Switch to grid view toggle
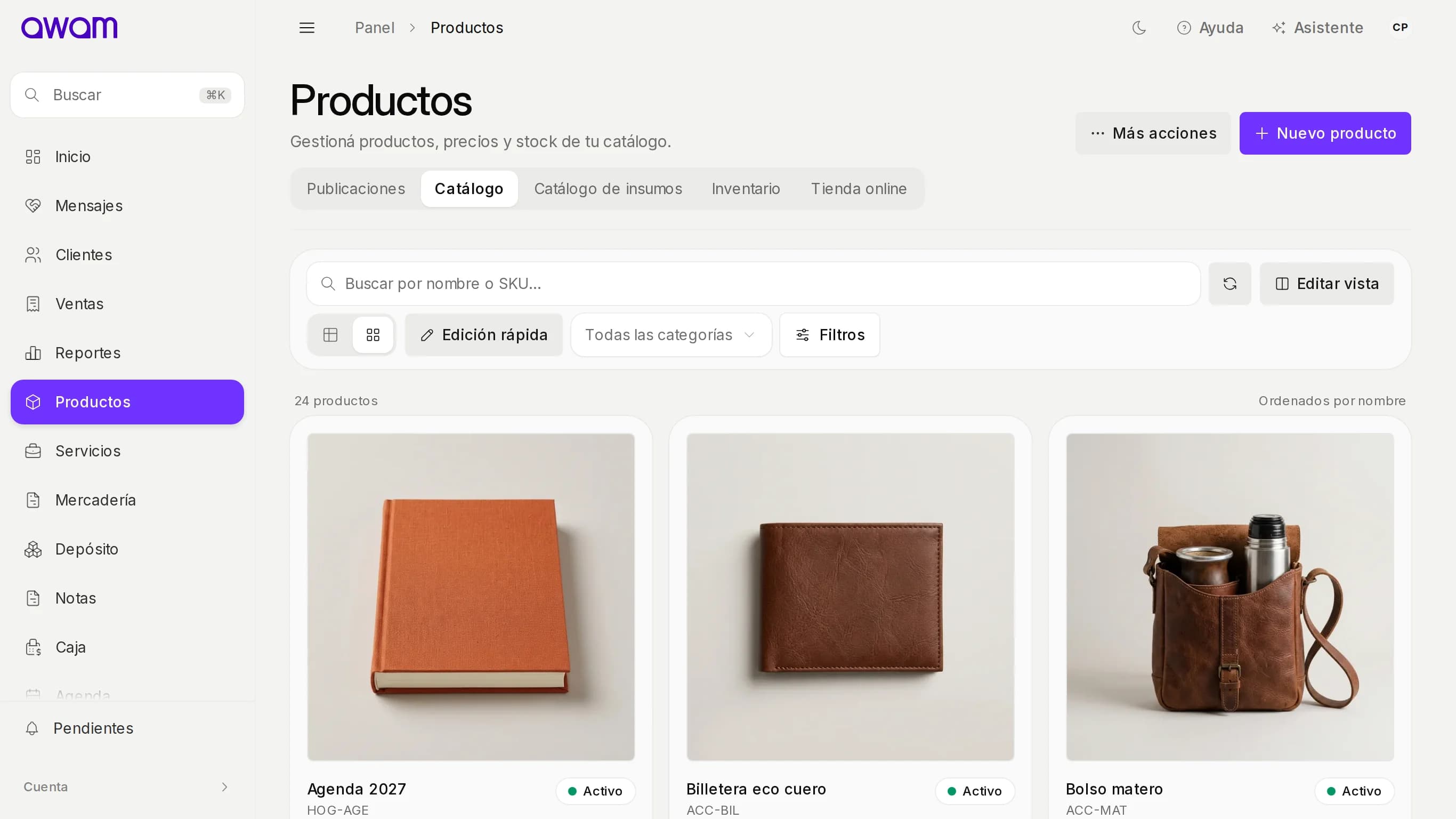 373,335
